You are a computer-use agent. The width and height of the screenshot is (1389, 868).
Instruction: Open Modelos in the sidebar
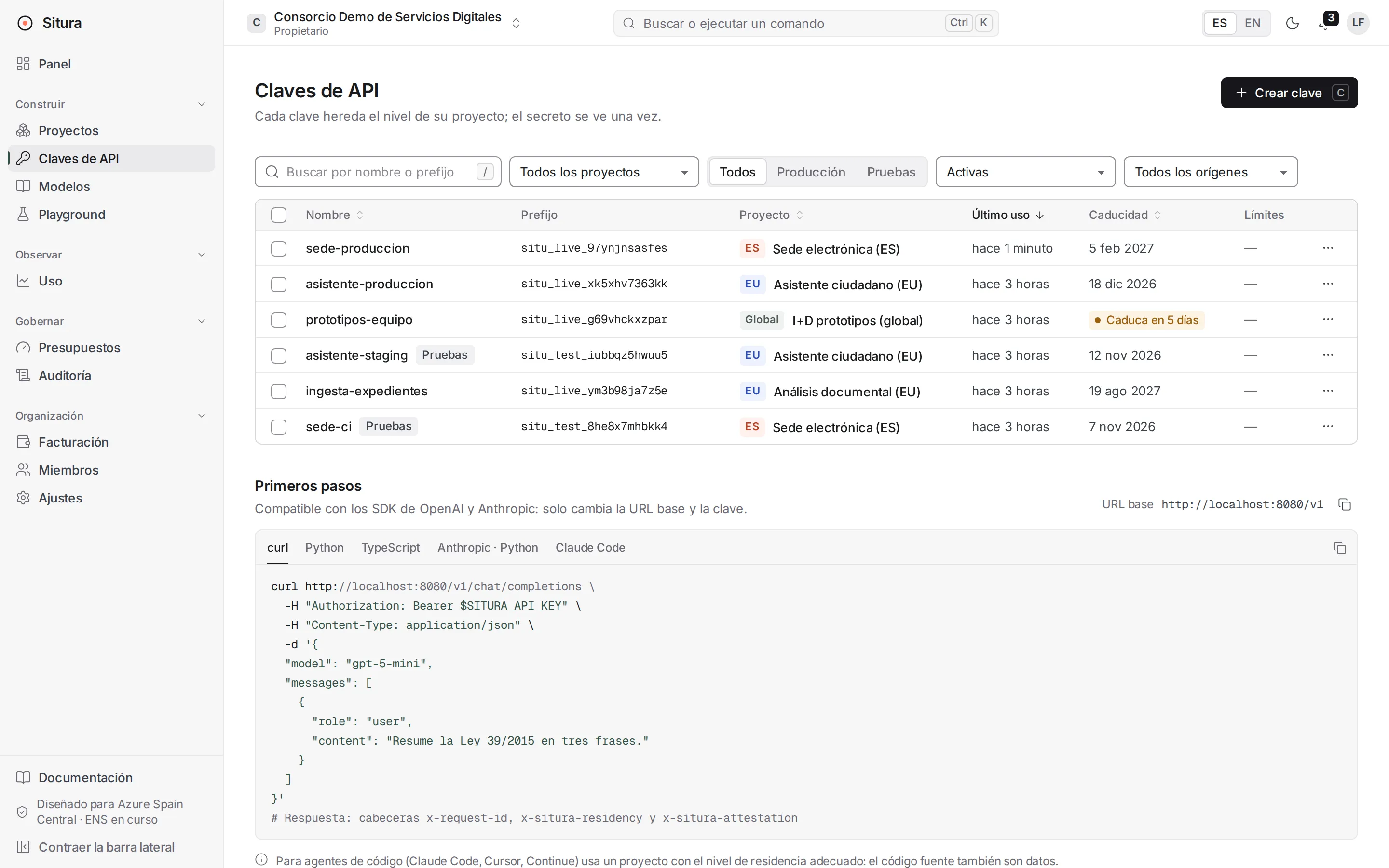111,186
